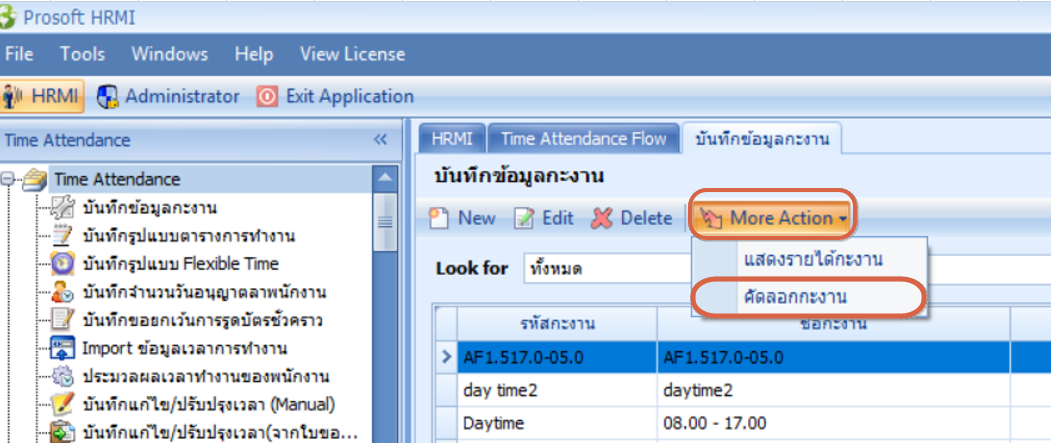The width and height of the screenshot is (1051, 443).
Task: Open บันทึกรูปแบบ Flexible Time clock icon
Action: [63, 264]
